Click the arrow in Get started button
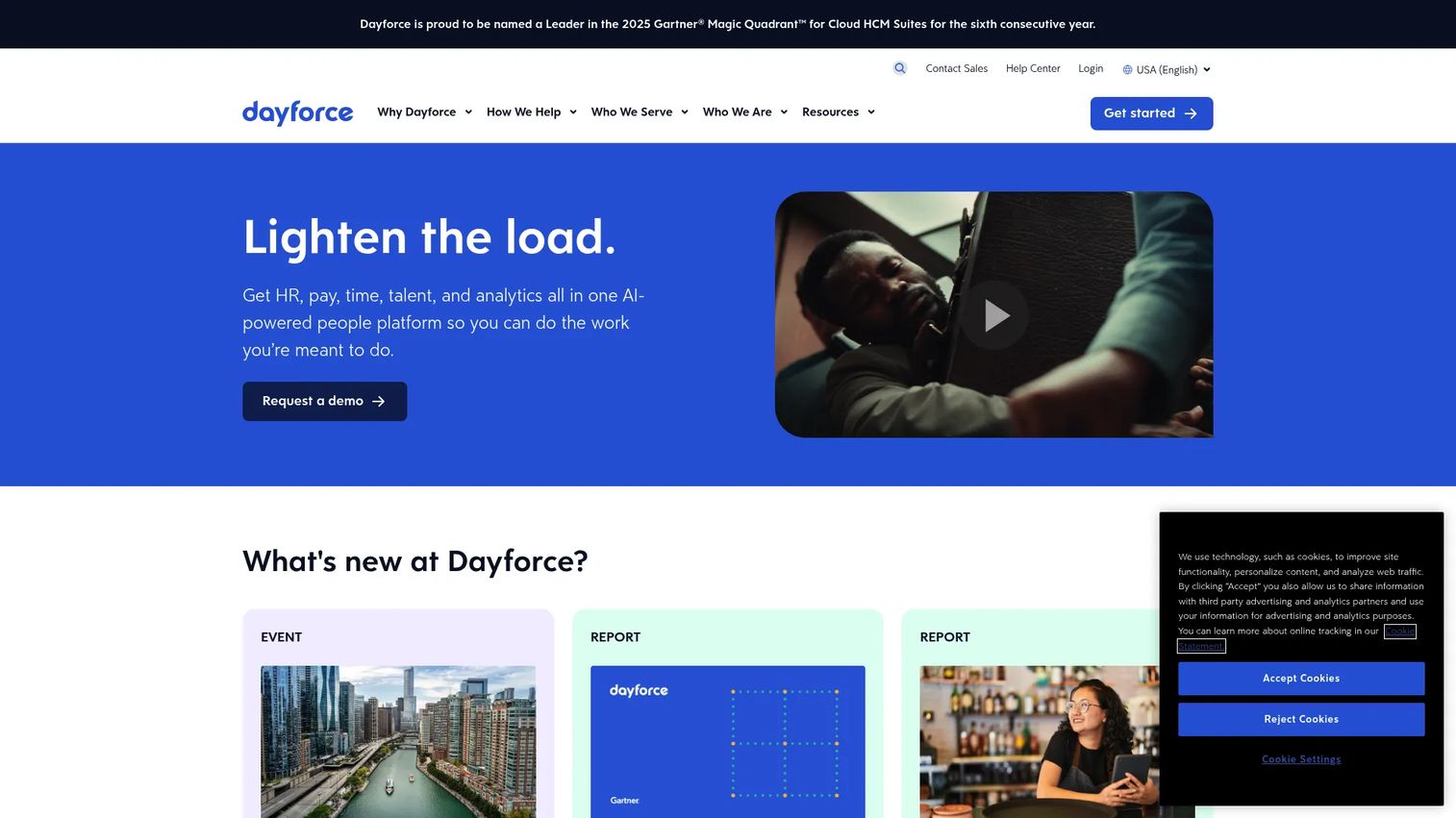Image resolution: width=1456 pixels, height=818 pixels. click(x=1191, y=113)
